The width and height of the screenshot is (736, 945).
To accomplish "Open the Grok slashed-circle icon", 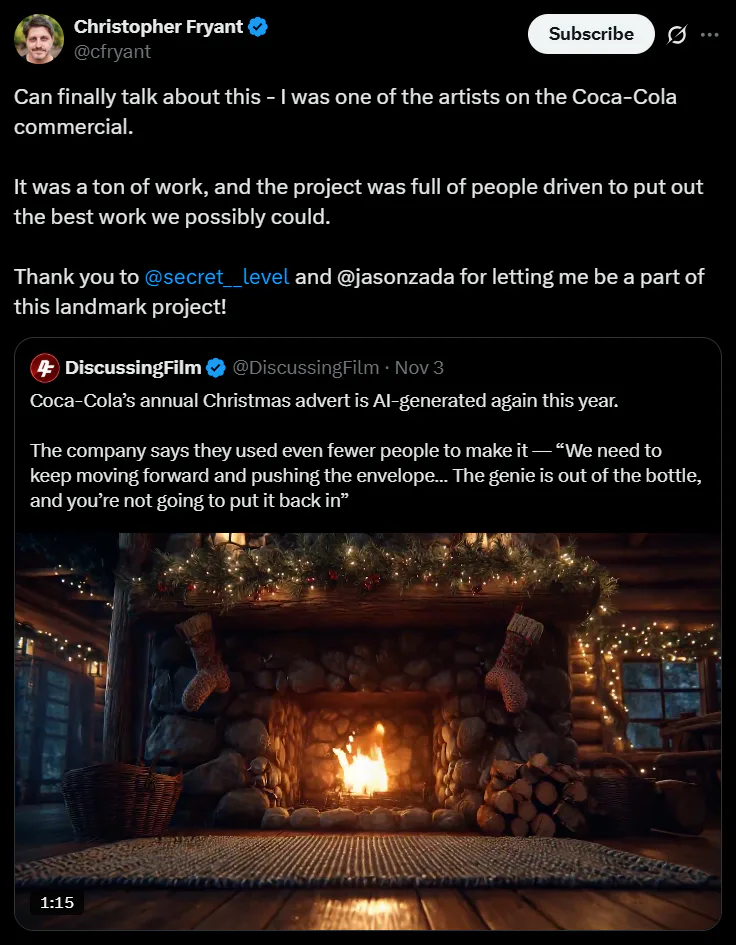I will point(677,35).
